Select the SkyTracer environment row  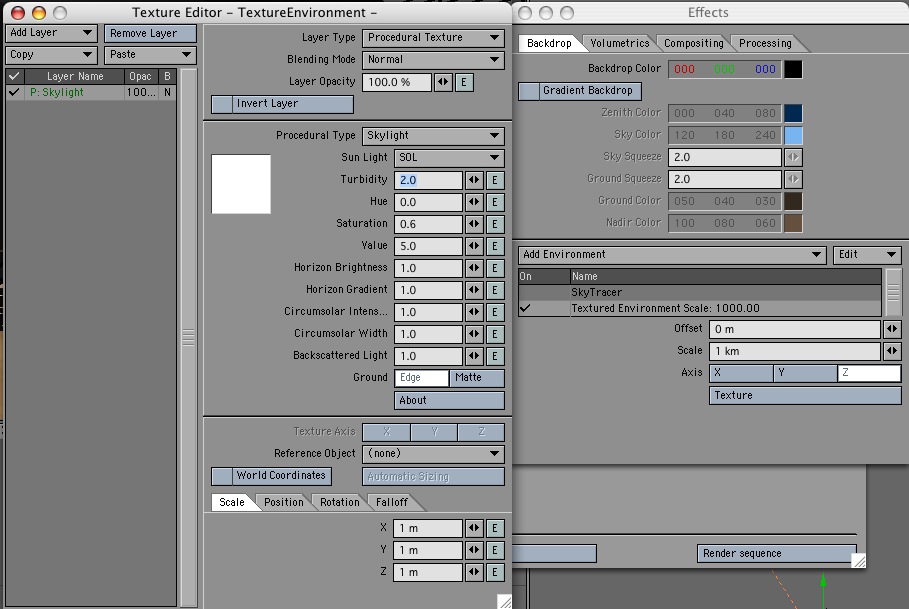pos(700,293)
